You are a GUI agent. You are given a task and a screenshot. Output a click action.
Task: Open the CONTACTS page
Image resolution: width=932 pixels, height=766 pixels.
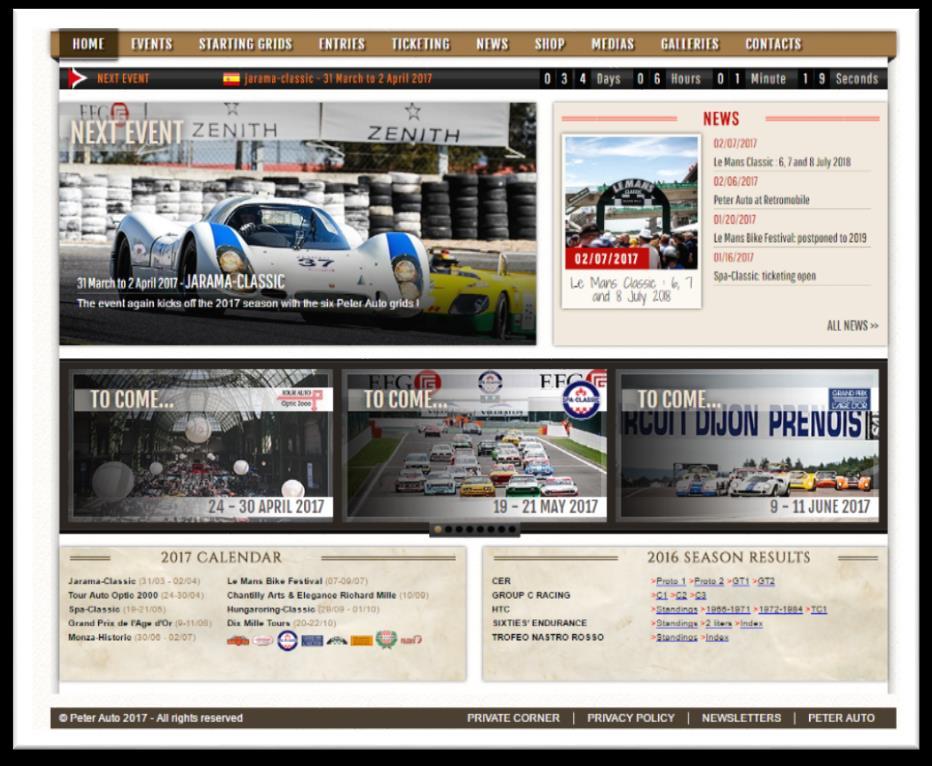click(x=773, y=44)
